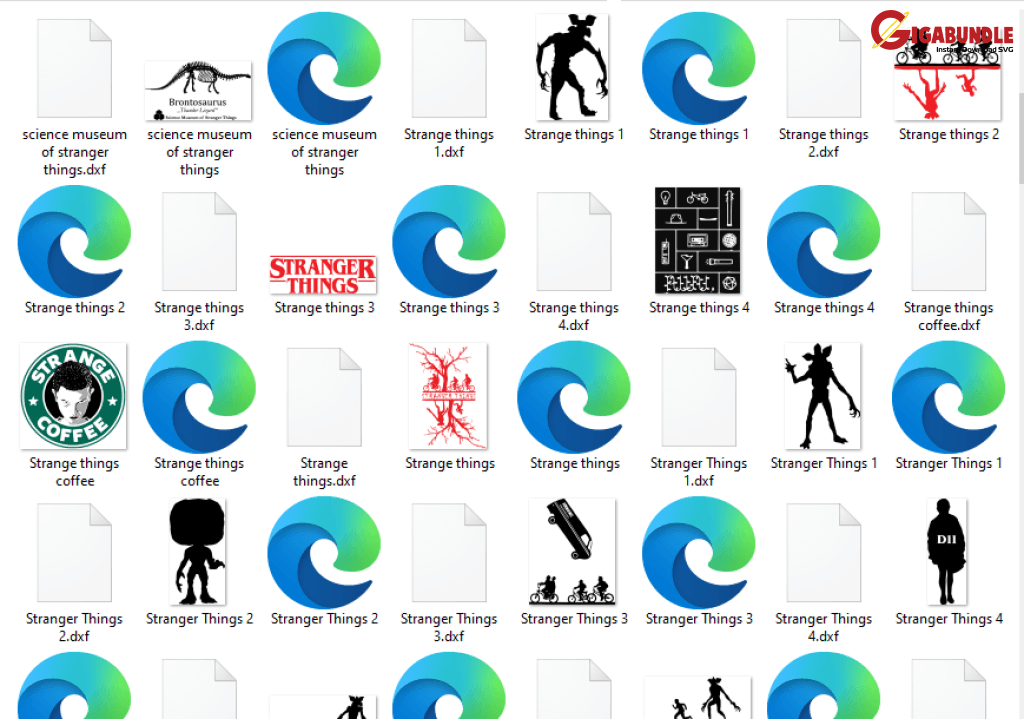Choose the Edge icon file Stranger Things 3
This screenshot has width=1024, height=719.
click(x=699, y=552)
